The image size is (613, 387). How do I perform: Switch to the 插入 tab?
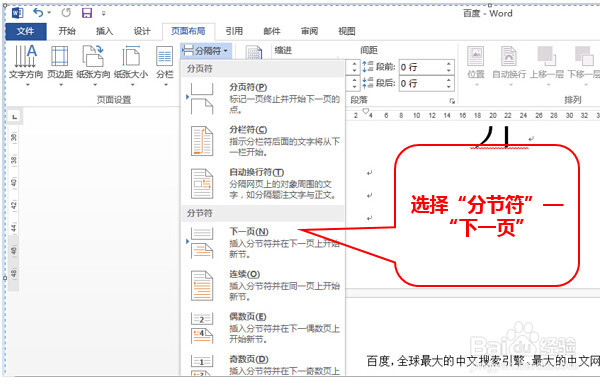[104, 31]
